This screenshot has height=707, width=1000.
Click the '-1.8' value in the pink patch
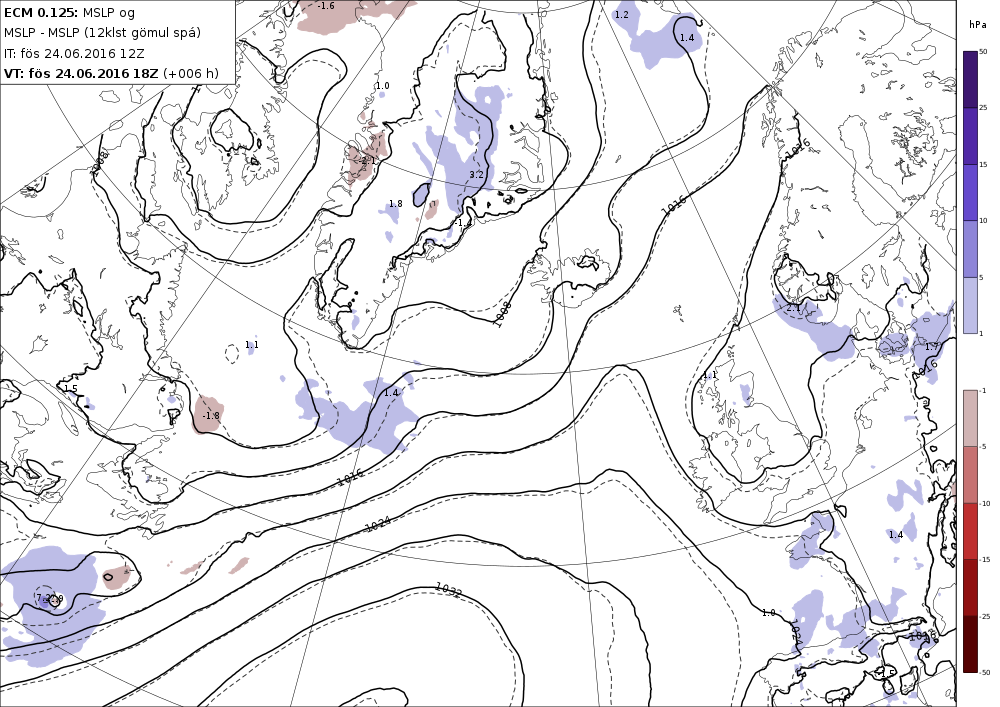tap(210, 416)
